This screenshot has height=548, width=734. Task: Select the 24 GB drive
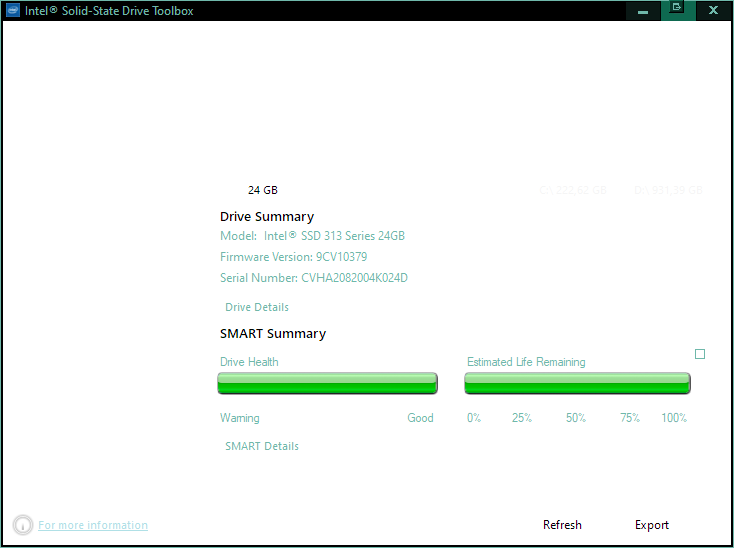tap(262, 190)
